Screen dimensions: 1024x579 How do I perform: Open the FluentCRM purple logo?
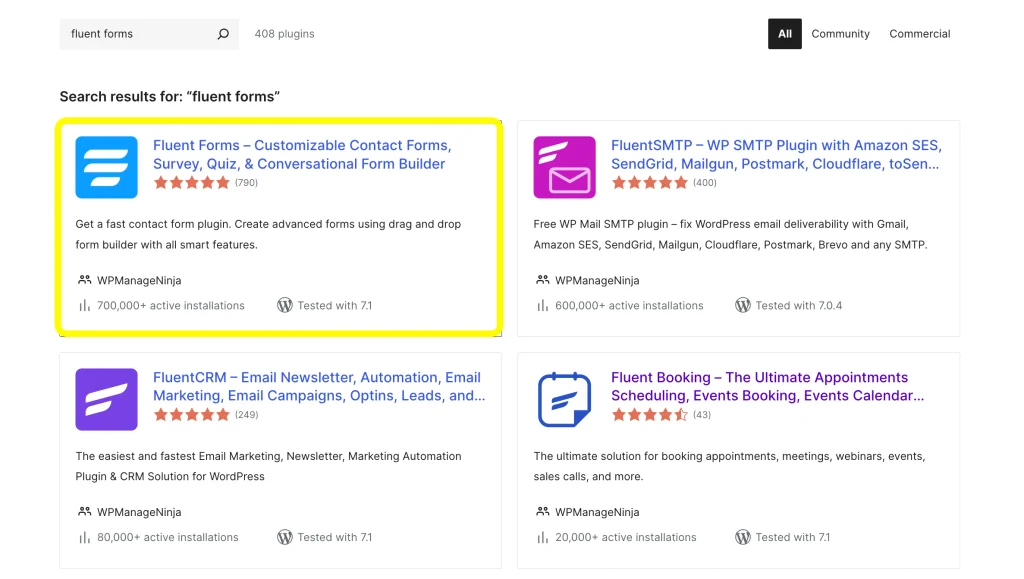click(106, 399)
